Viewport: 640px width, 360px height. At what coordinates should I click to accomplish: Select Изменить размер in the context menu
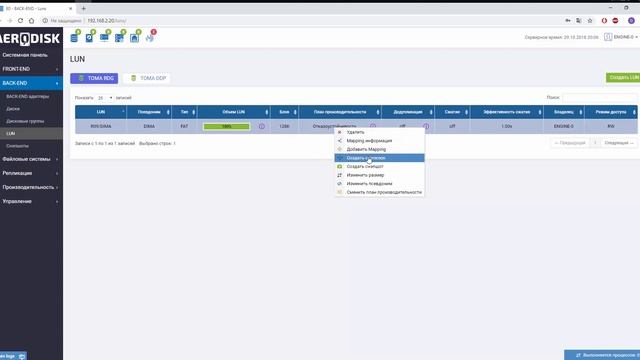380,175
